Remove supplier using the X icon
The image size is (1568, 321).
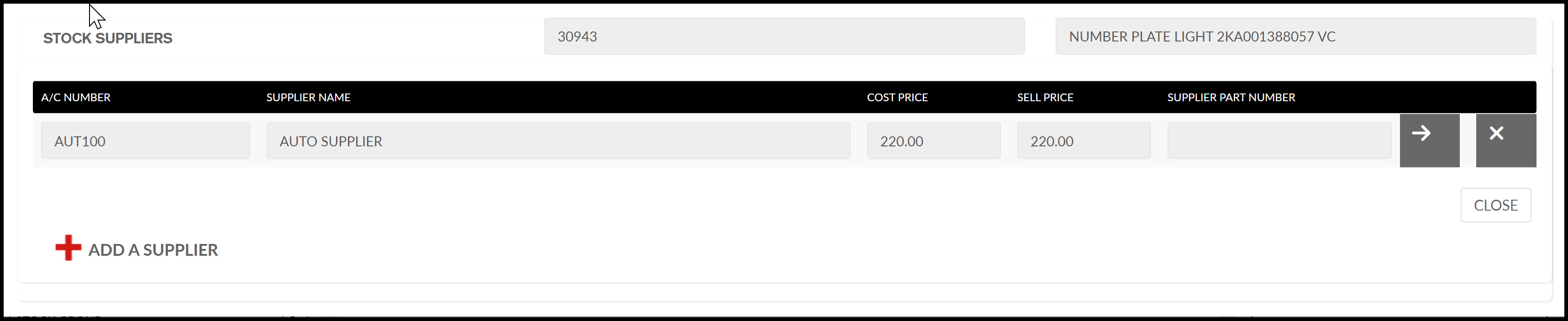[x=1506, y=140]
